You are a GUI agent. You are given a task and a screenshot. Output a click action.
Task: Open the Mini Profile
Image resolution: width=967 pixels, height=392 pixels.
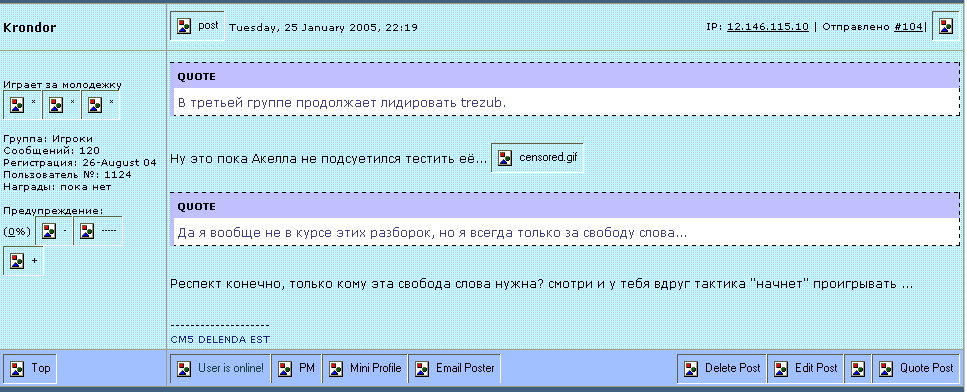(364, 369)
